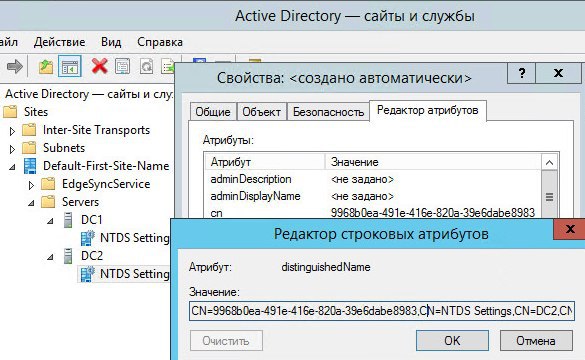Click the Servers folder icon
Viewport: 585px width, 360px height.
click(x=48, y=202)
